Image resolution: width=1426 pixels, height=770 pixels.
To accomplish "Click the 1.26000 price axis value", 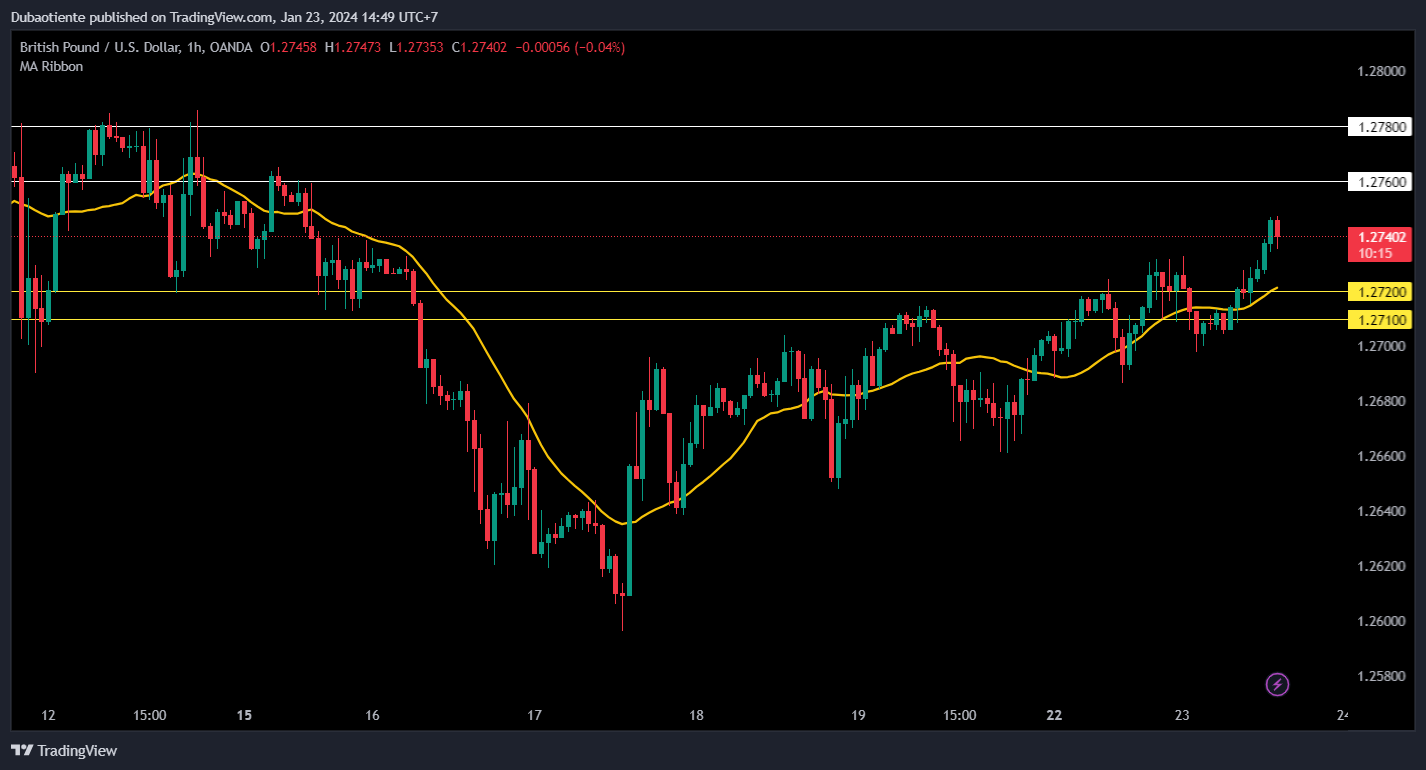I will point(1380,622).
